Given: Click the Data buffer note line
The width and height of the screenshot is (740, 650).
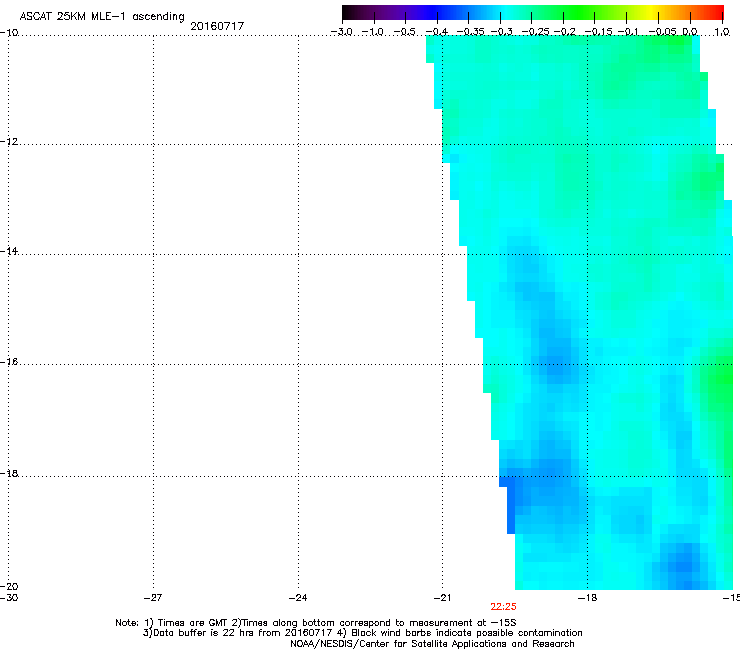Looking at the screenshot, I should (x=362, y=633).
